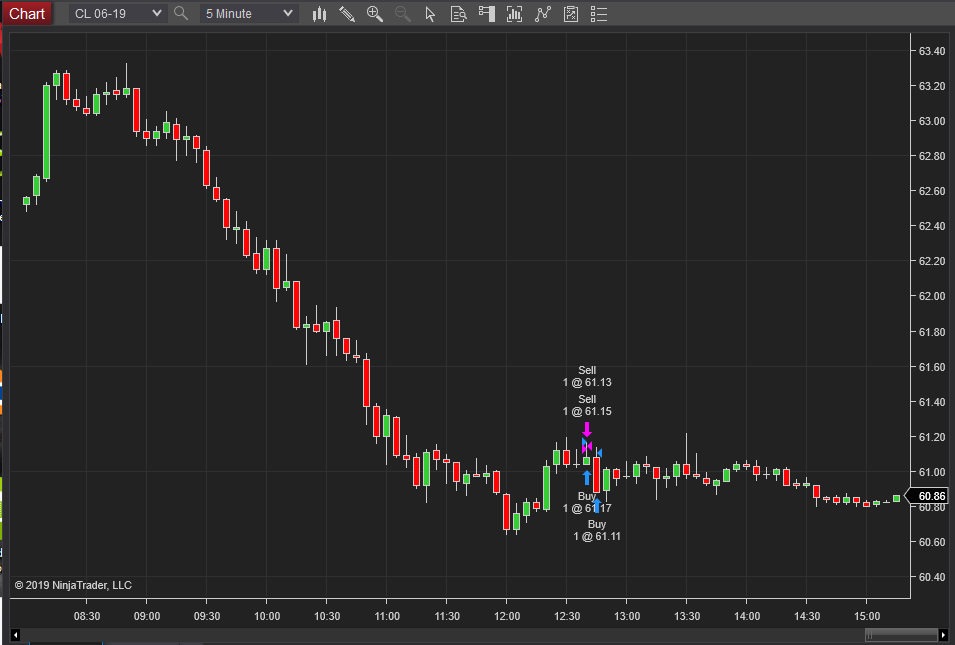Screen dimensions: 955x645
Task: Click the scrollbar left arrow
Action: click(16, 635)
